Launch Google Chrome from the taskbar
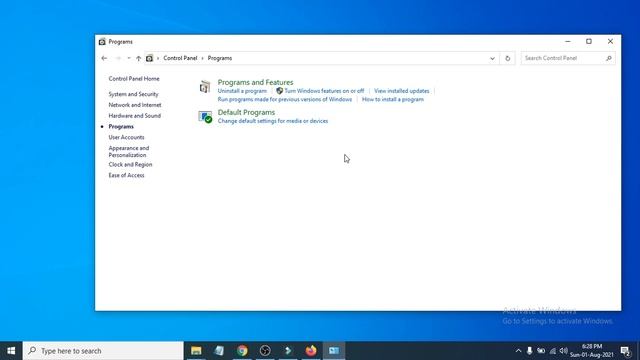Screen dimensions: 640x360 click(x=242, y=351)
